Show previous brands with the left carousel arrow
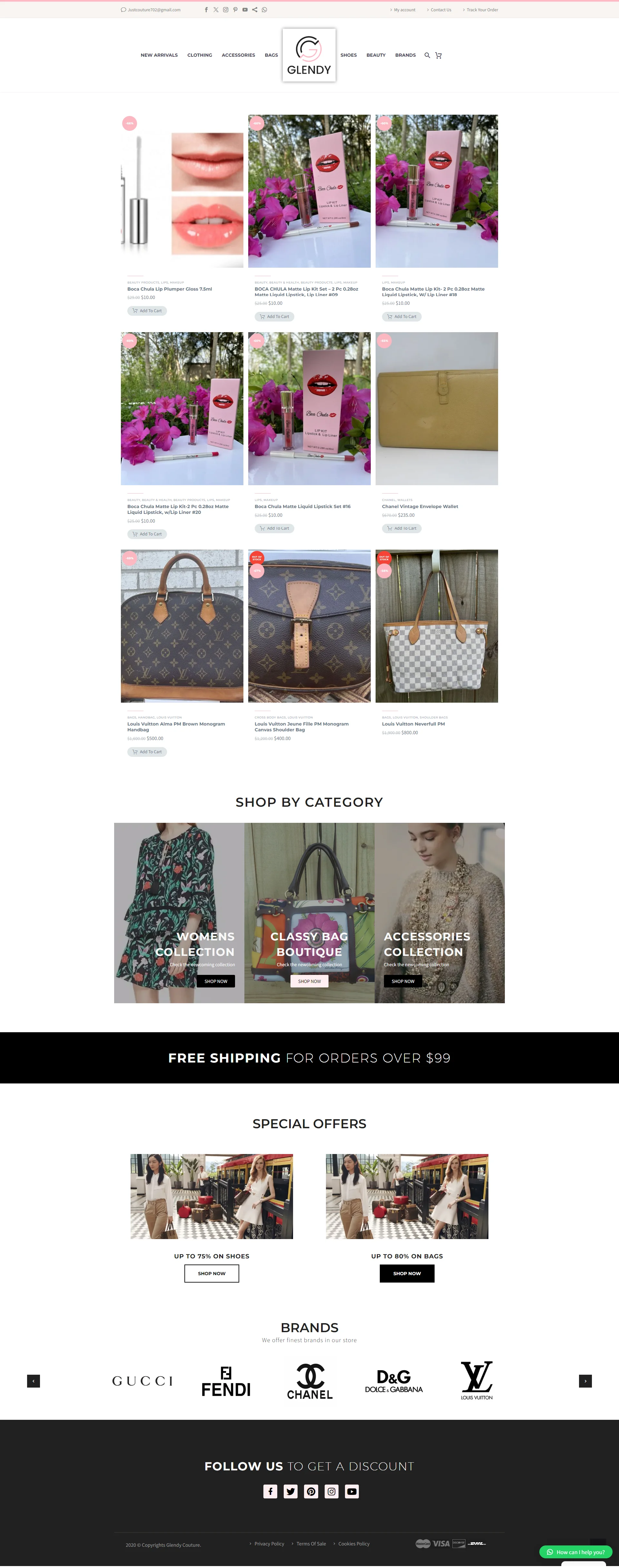Screen dimensions: 619x1568 [x=34, y=1381]
